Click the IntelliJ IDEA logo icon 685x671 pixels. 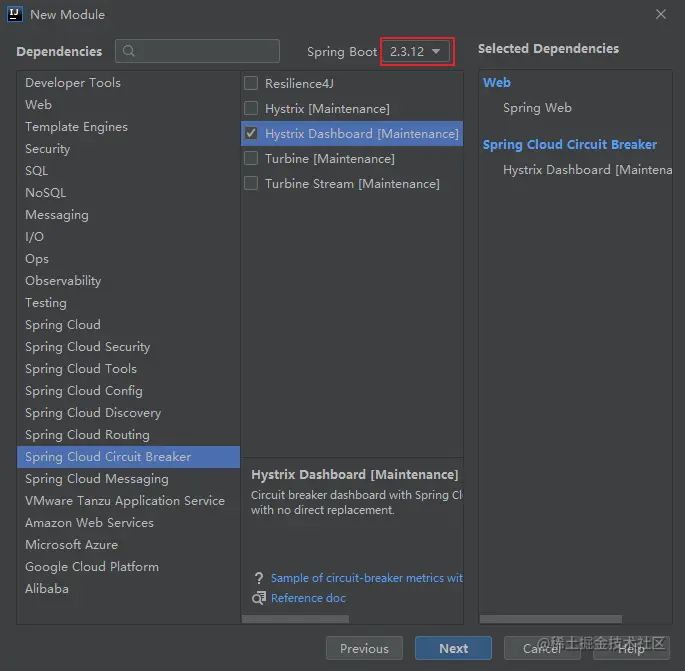point(14,14)
